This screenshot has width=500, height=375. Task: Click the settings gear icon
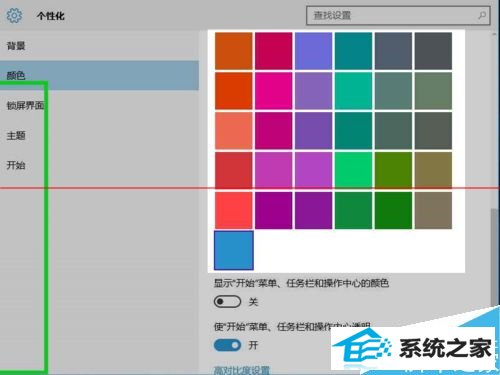pyautogui.click(x=14, y=15)
